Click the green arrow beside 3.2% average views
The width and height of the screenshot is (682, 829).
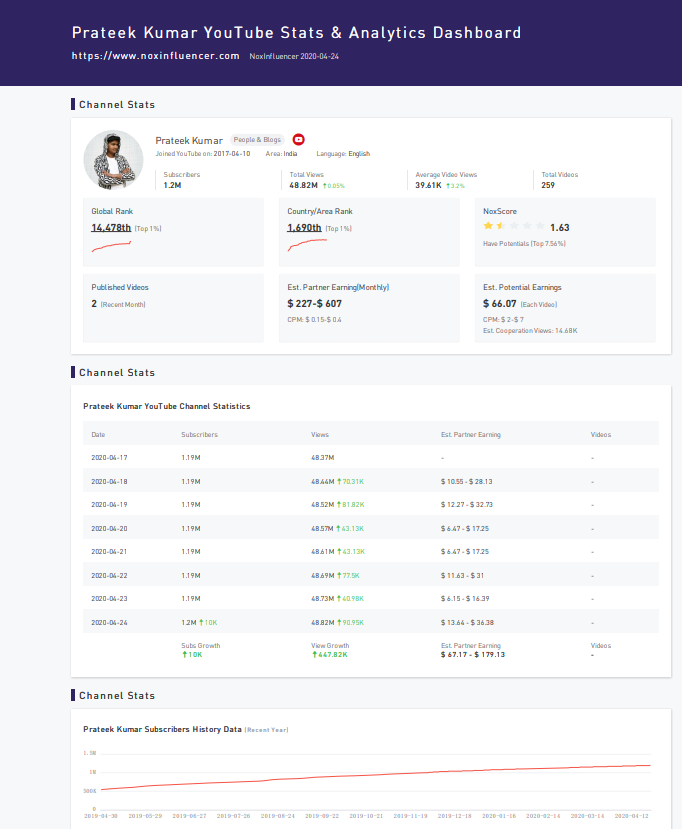(448, 186)
